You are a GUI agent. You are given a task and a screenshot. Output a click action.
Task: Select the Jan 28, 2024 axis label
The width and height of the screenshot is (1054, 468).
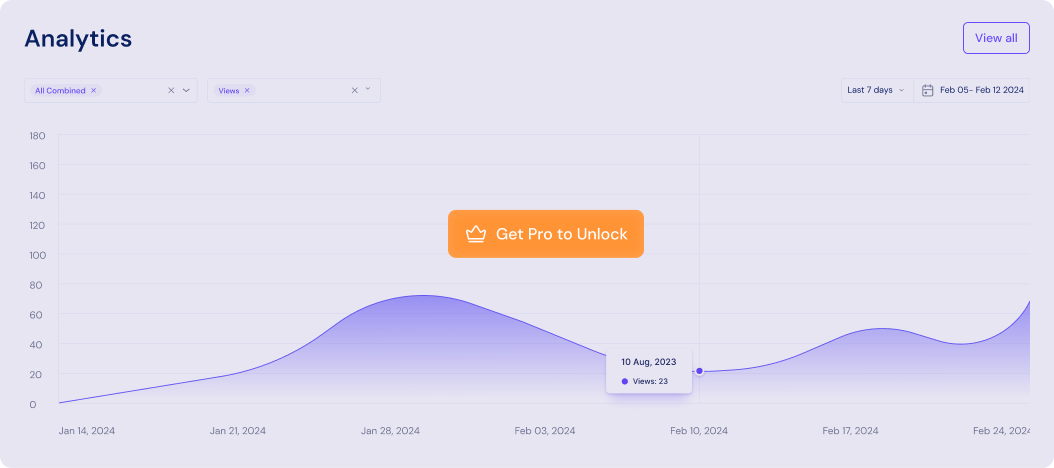(x=391, y=430)
